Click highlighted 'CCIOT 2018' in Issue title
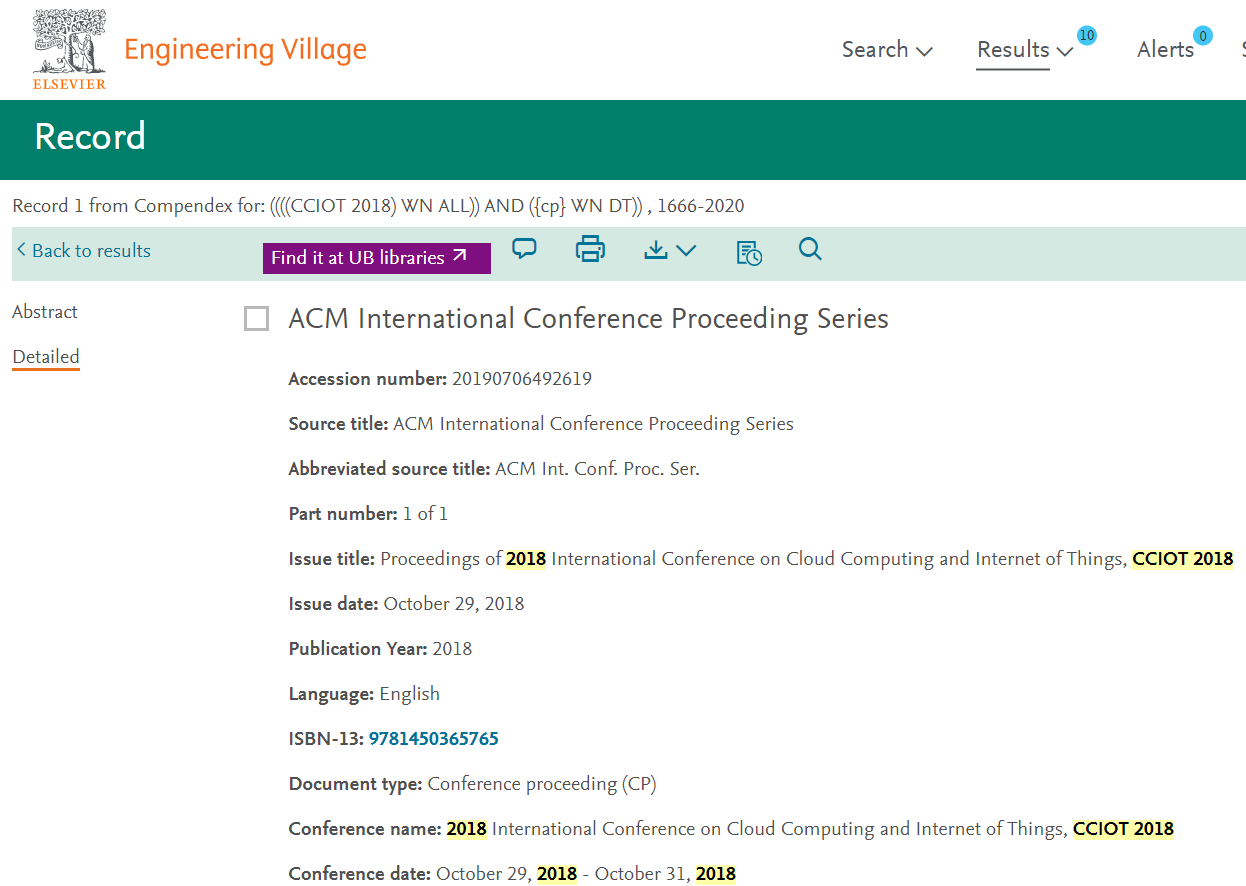 [1183, 559]
